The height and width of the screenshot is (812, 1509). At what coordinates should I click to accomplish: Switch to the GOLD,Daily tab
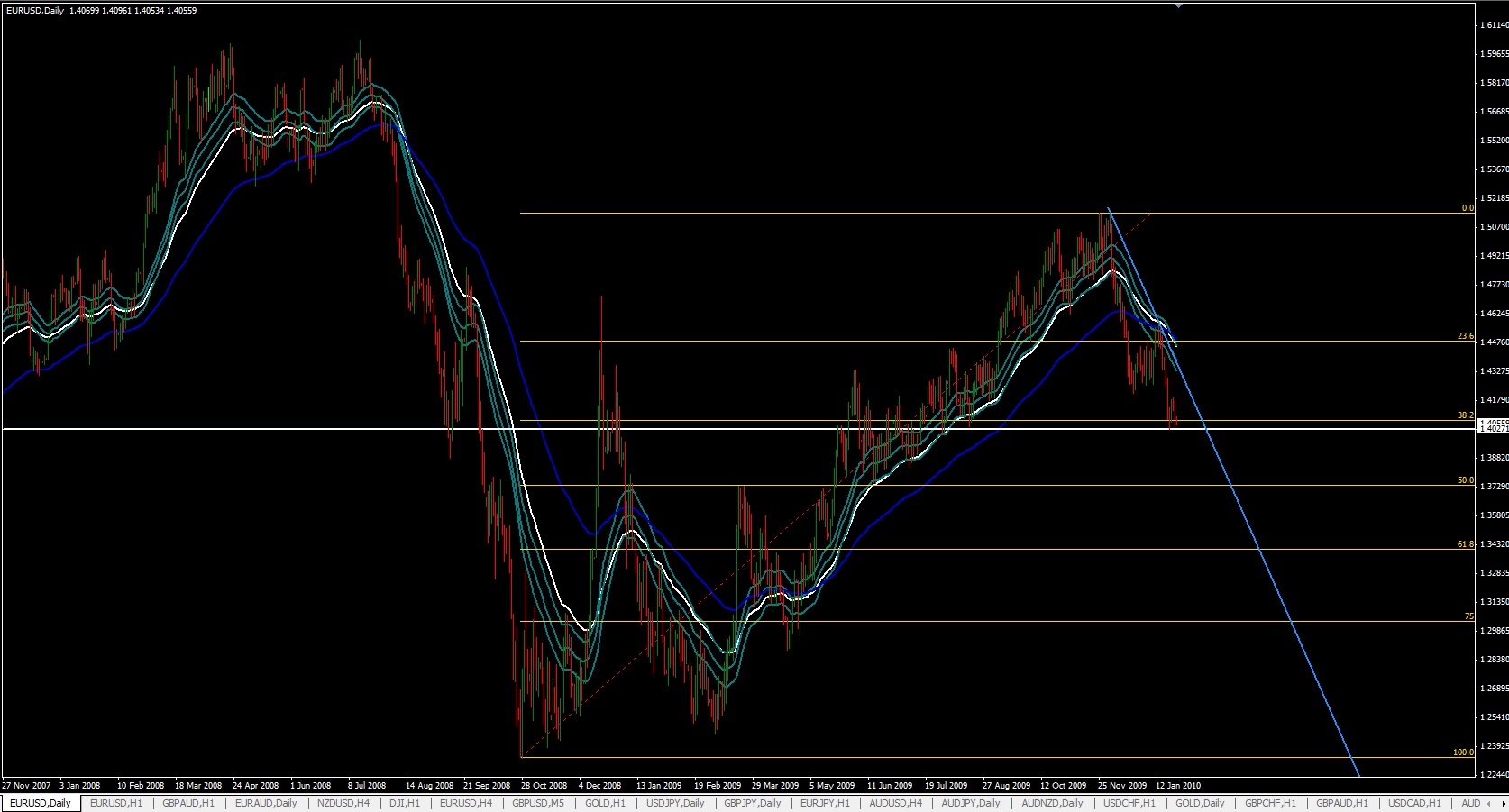(x=1200, y=803)
